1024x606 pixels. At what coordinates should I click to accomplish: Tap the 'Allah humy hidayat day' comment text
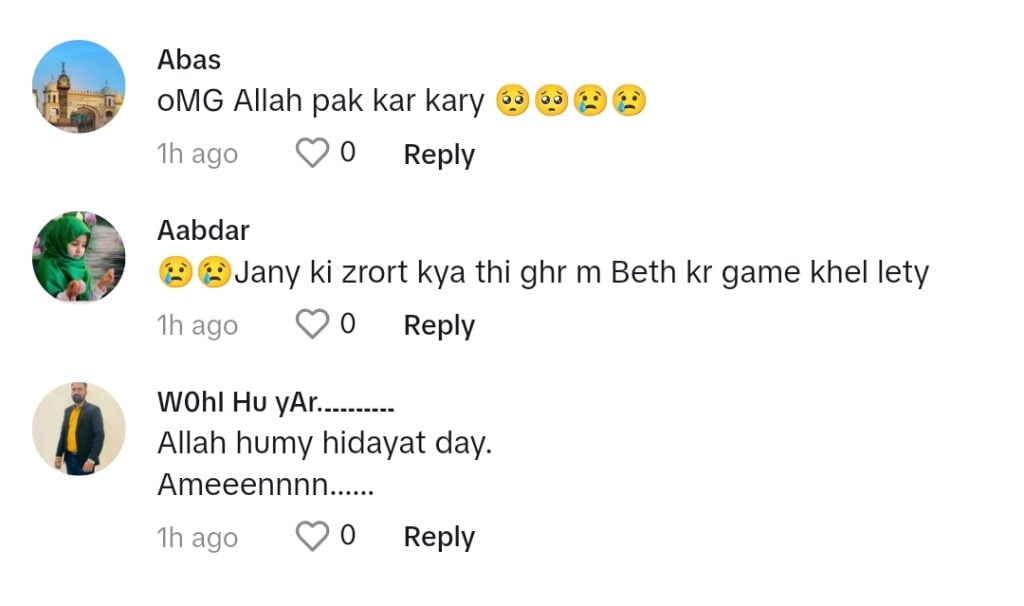(325, 444)
